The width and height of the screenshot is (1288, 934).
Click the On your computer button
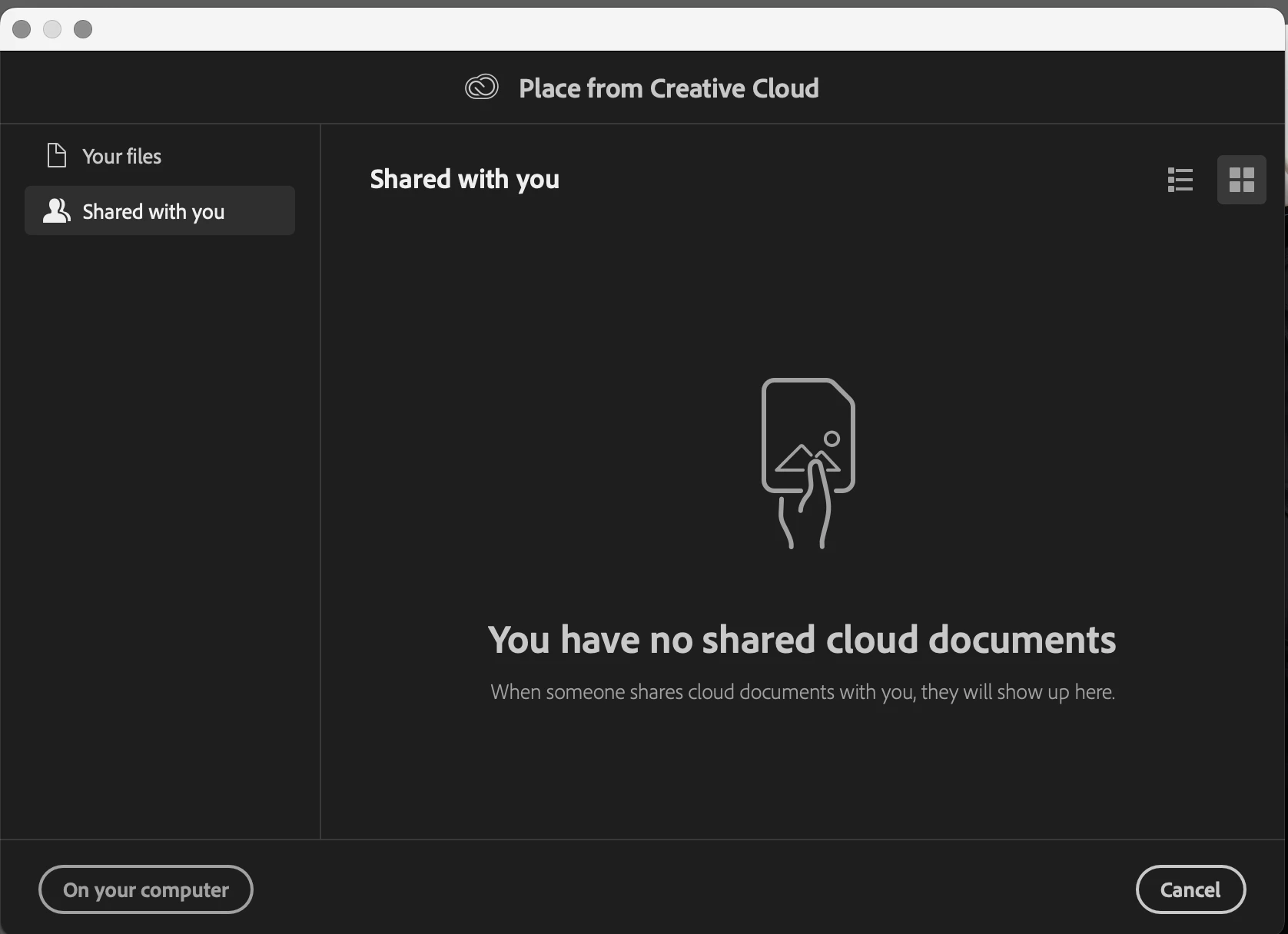tap(146, 889)
